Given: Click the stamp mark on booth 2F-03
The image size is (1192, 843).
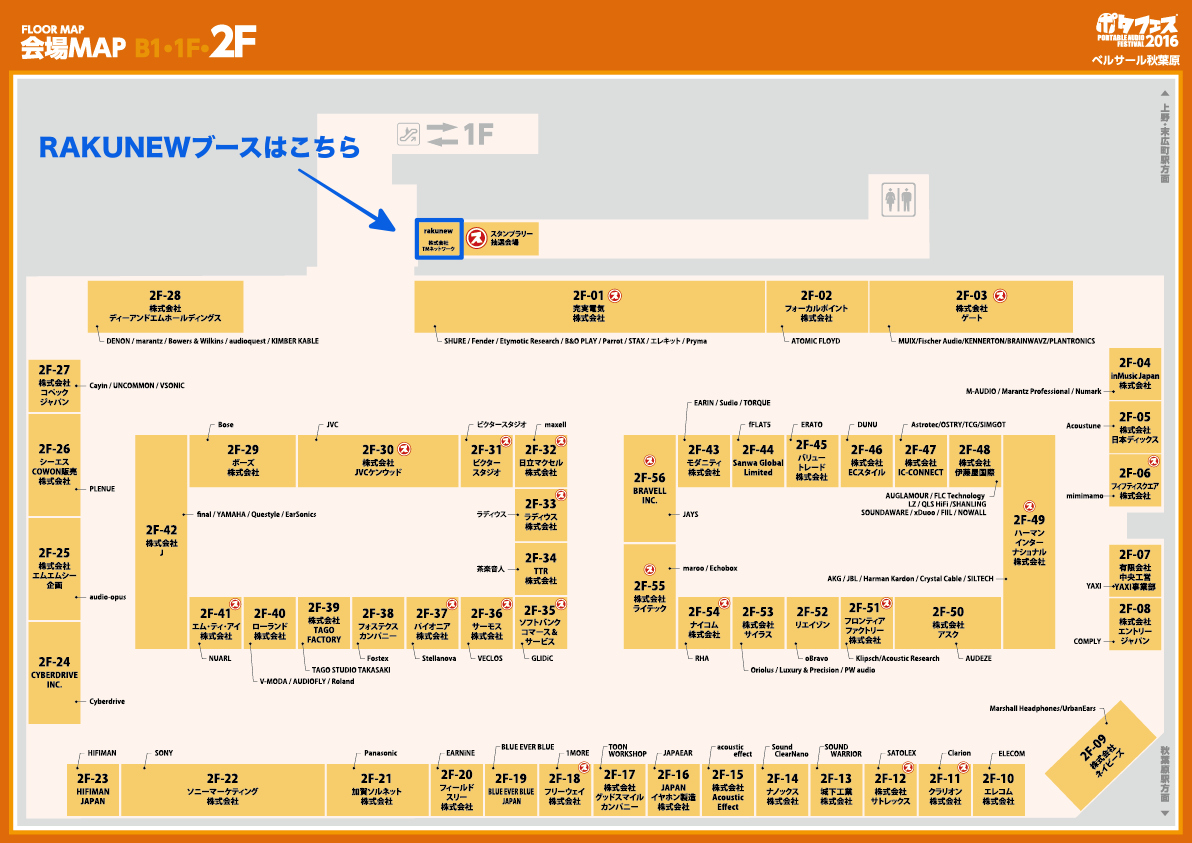Looking at the screenshot, I should (x=1000, y=296).
